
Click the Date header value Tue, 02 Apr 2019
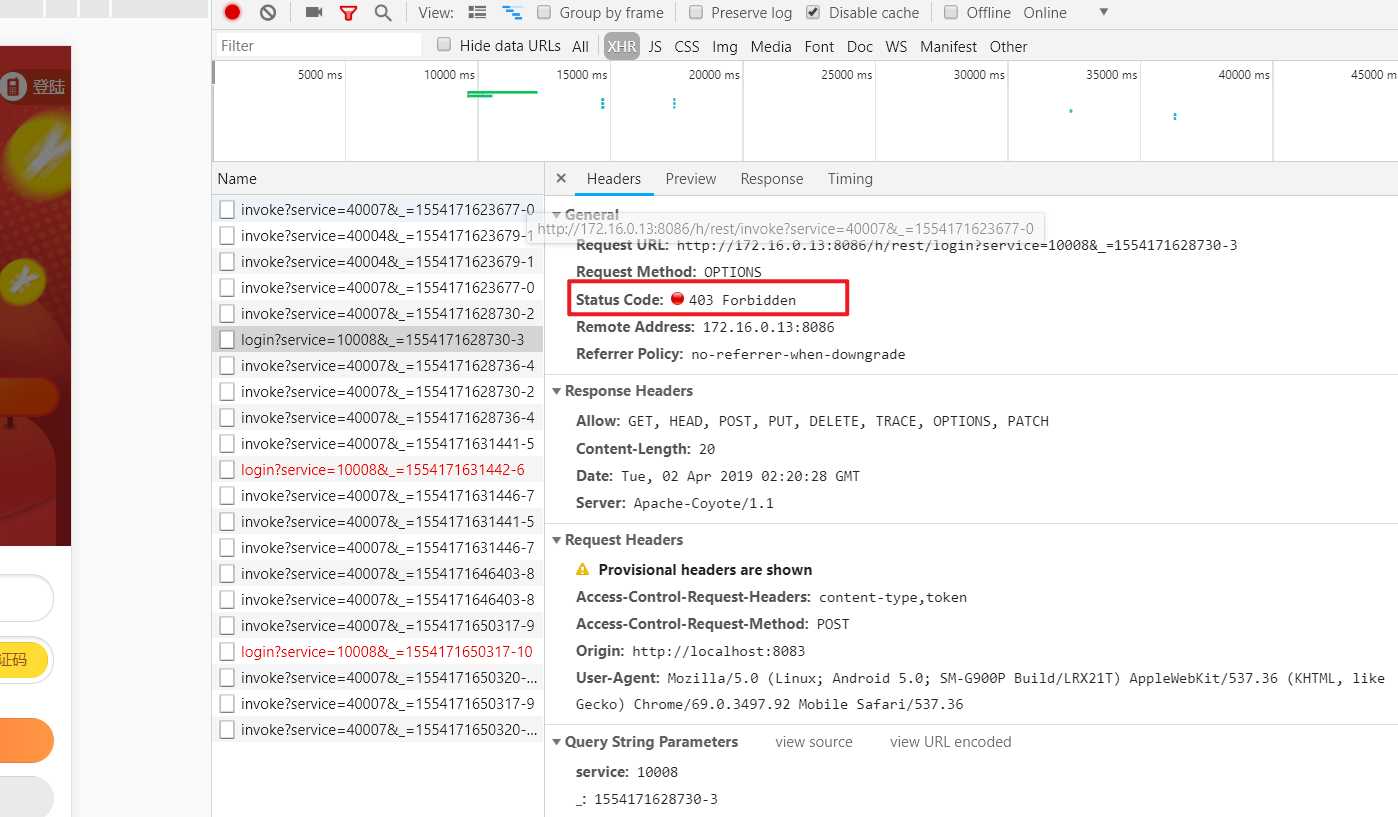[x=740, y=476]
